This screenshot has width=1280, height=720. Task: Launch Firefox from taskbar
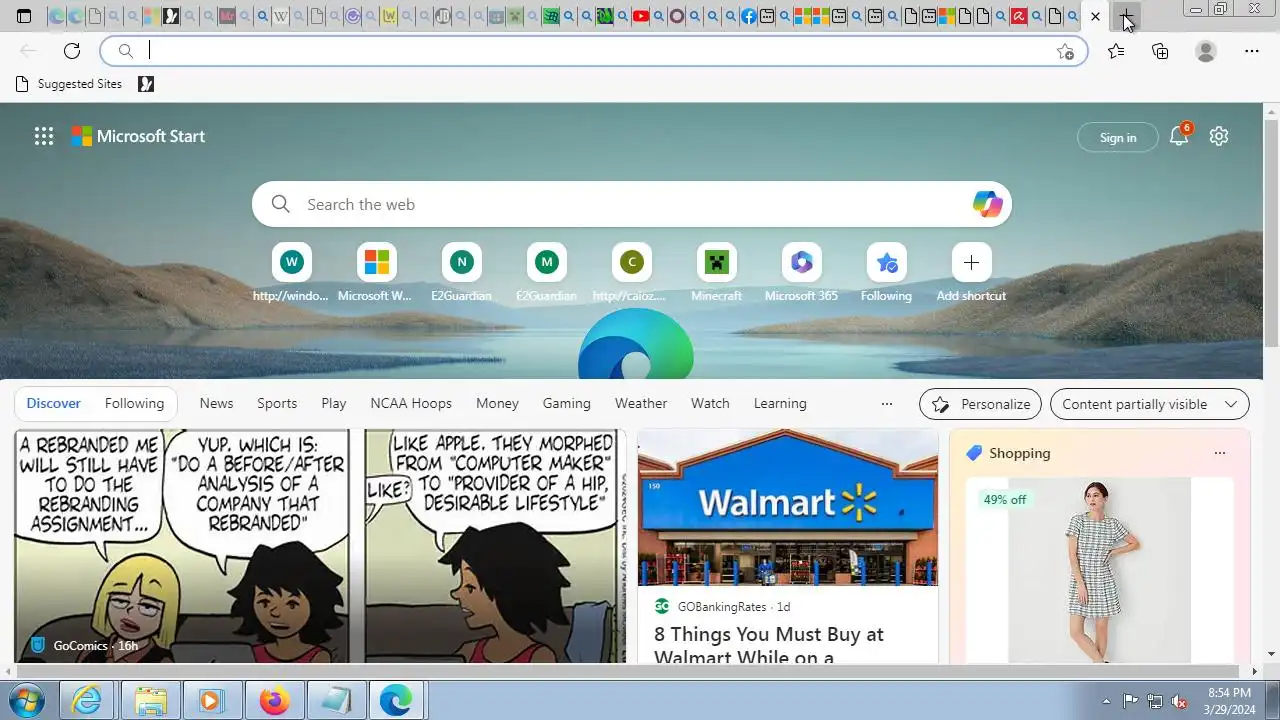pos(273,700)
